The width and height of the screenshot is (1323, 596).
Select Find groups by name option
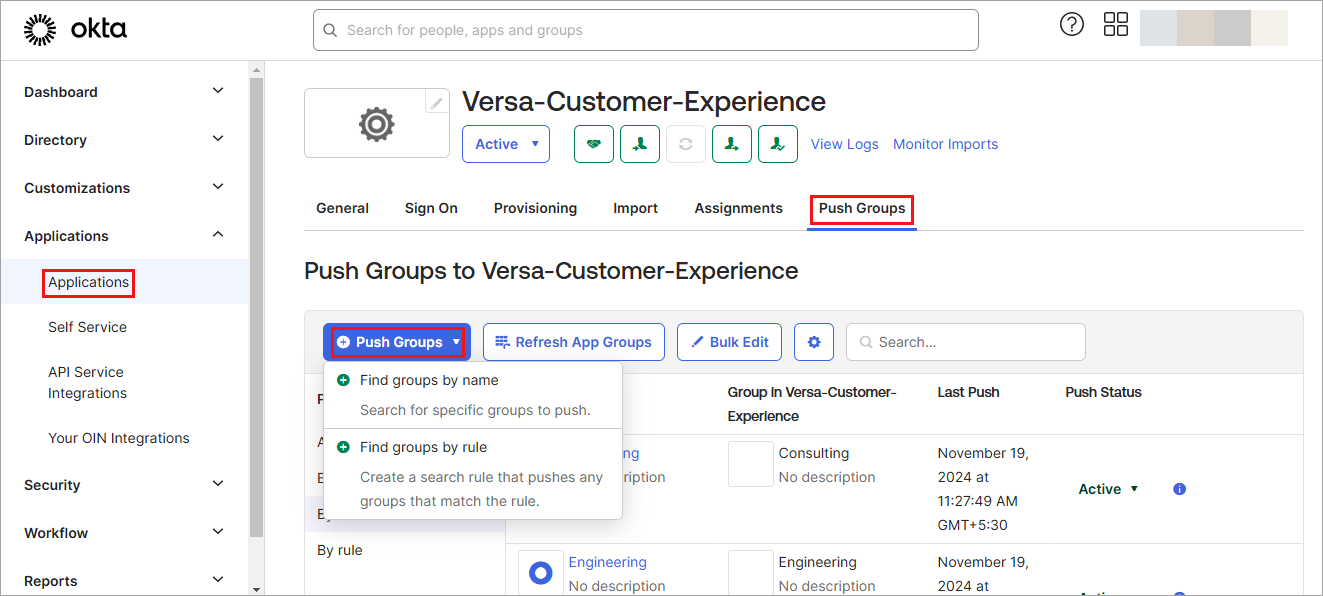[429, 380]
